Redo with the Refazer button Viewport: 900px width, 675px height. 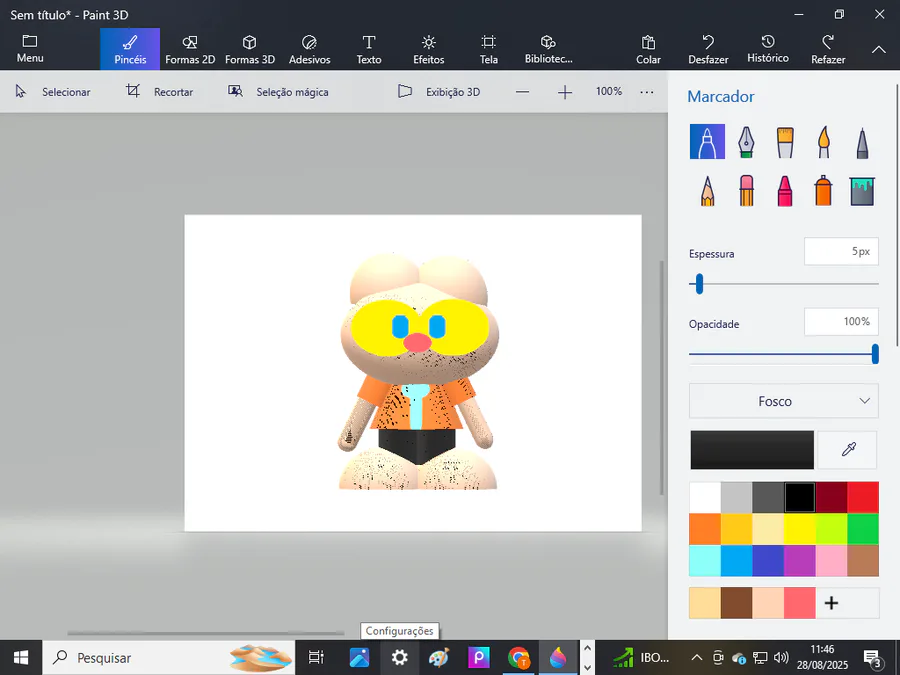click(828, 49)
